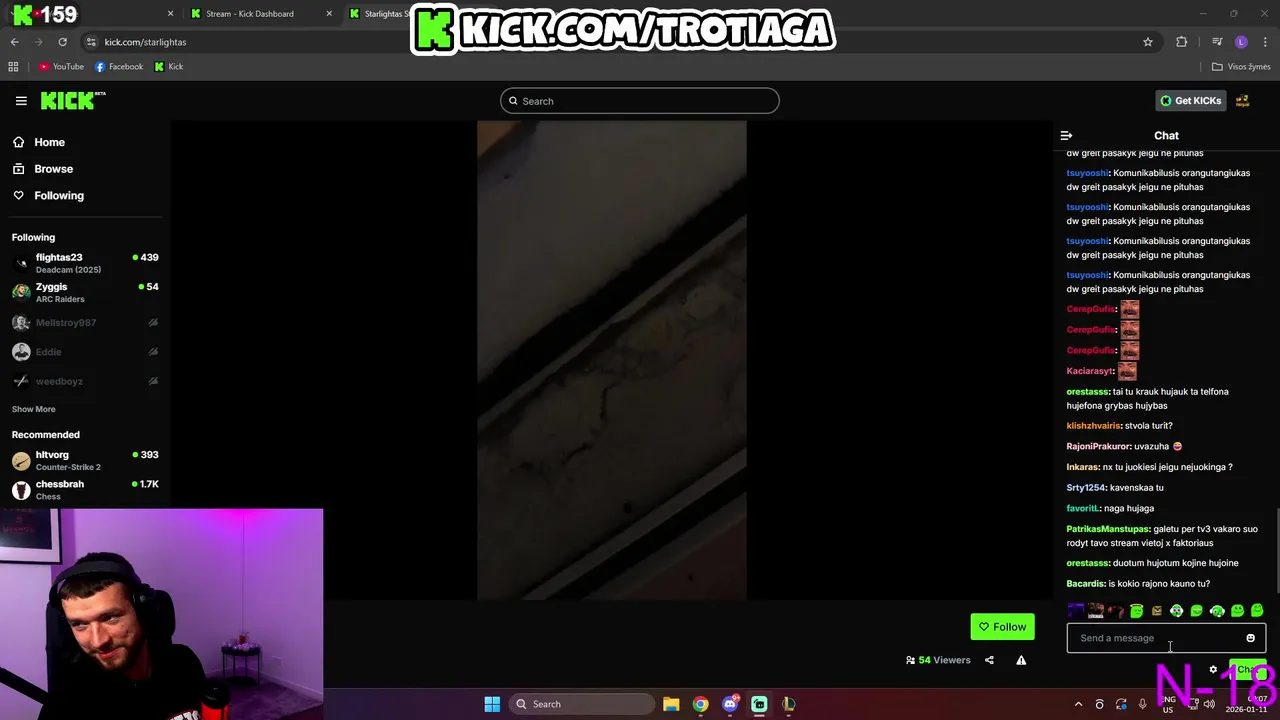Open weedboyz offline channel
This screenshot has width=1280, height=720.
(85, 381)
